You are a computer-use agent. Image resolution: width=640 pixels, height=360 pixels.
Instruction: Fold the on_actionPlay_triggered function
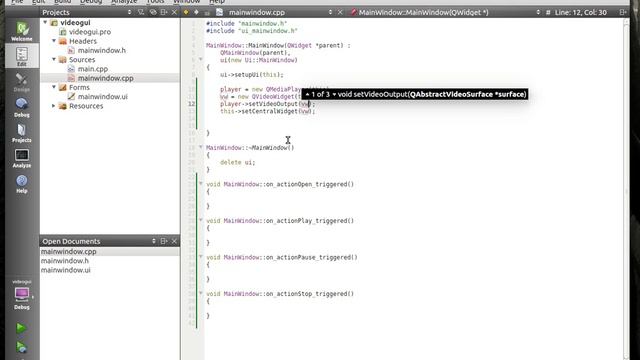point(201,220)
